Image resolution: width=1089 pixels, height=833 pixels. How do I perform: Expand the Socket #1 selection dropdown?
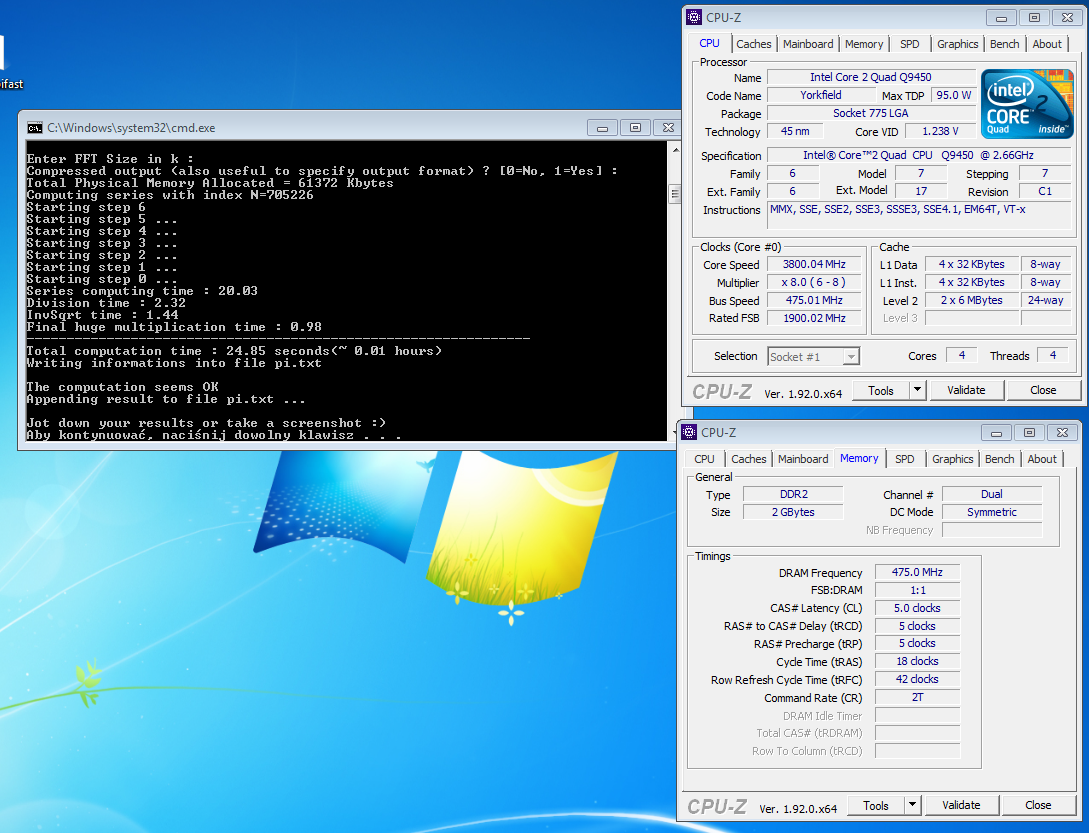coord(851,357)
